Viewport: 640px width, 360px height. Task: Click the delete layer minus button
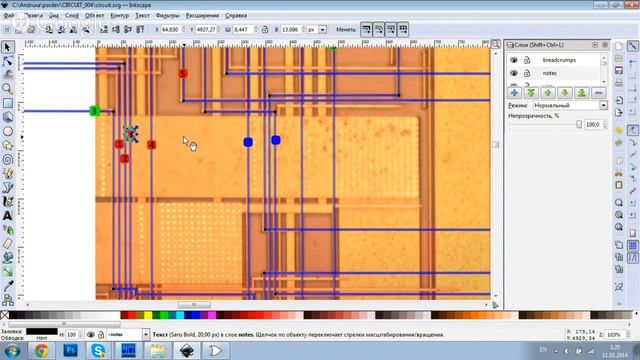tap(598, 93)
